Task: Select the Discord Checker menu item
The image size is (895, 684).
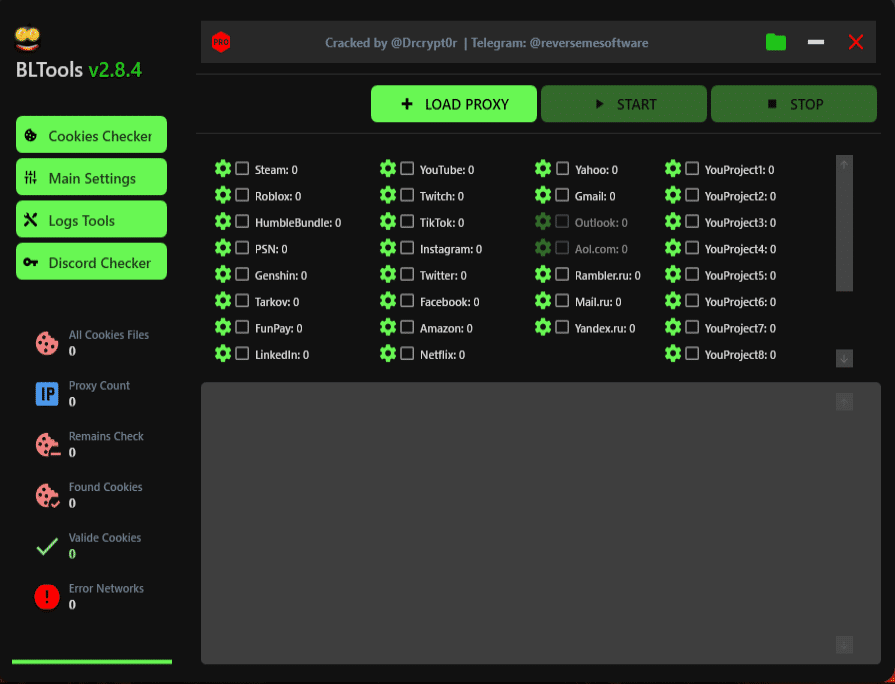Action: click(91, 262)
